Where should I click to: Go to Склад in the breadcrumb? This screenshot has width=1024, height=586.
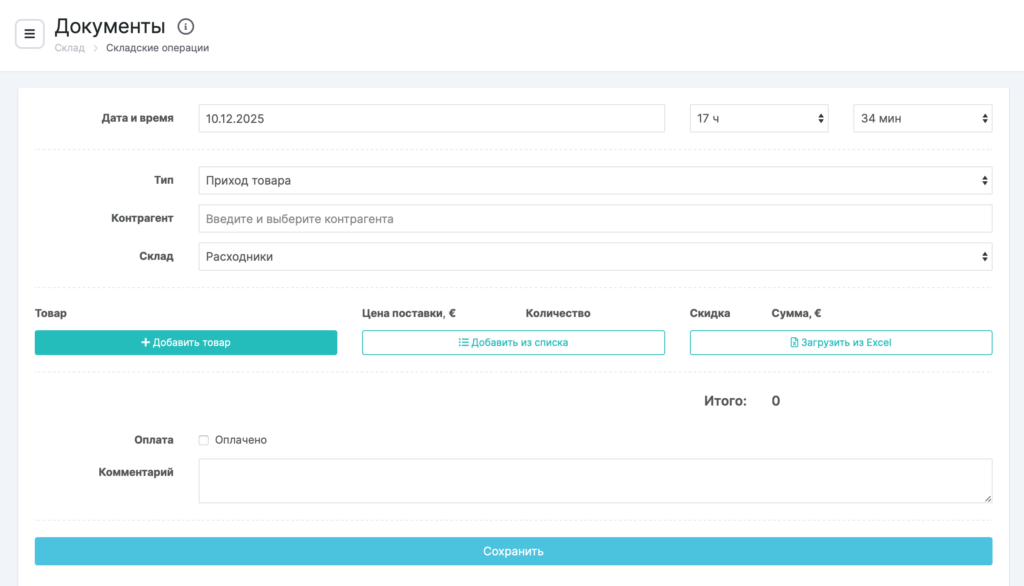[69, 48]
